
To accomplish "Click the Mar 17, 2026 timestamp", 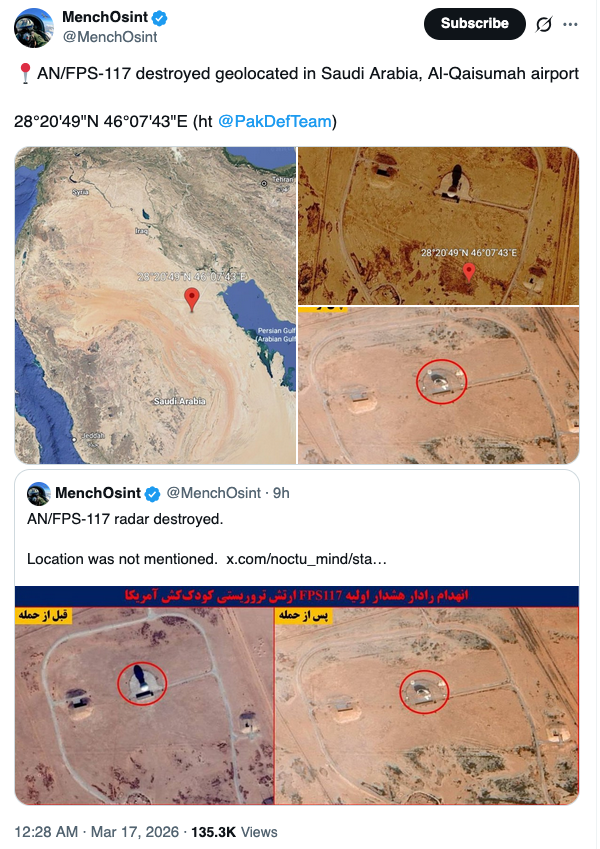I will [134, 832].
